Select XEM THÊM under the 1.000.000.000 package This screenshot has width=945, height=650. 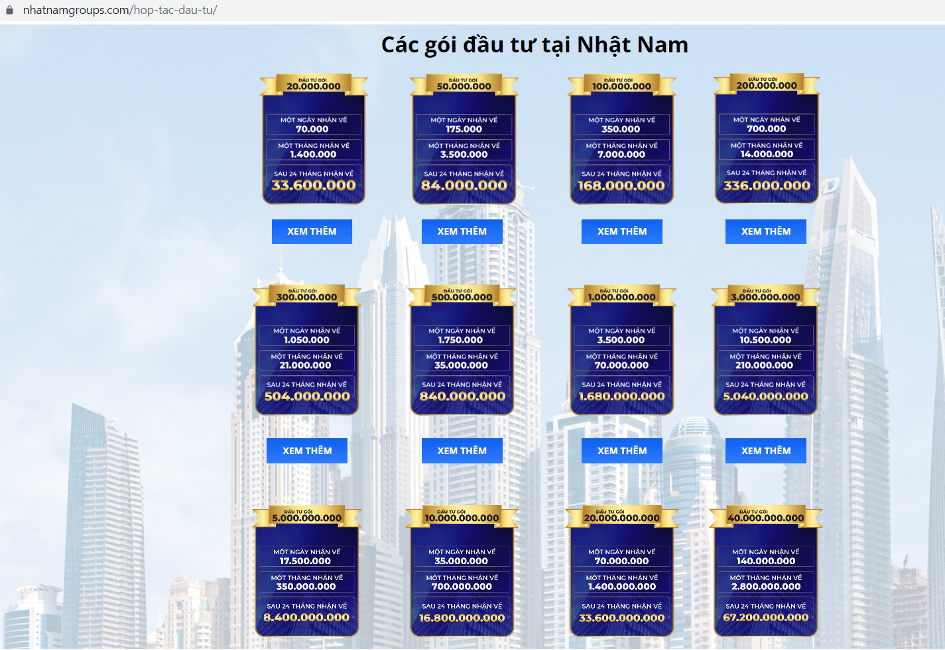tap(622, 451)
